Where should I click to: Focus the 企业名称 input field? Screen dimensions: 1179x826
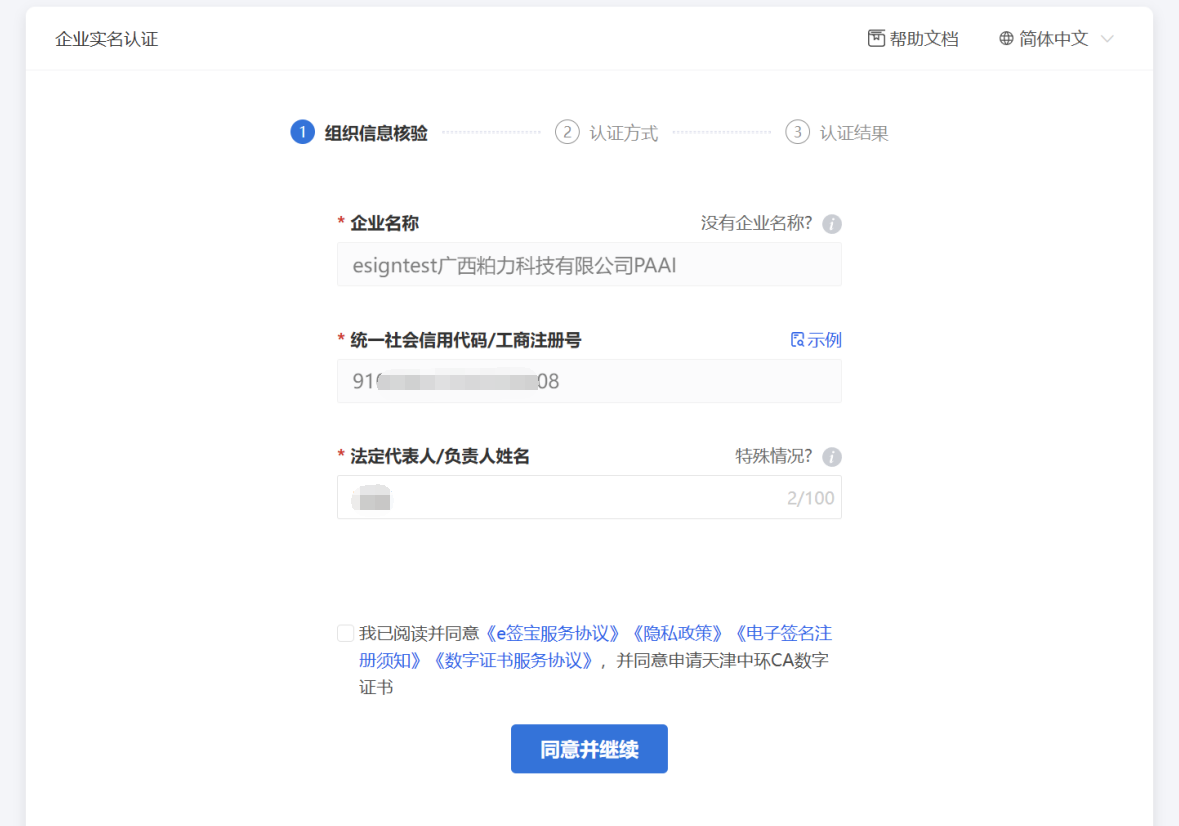point(589,265)
